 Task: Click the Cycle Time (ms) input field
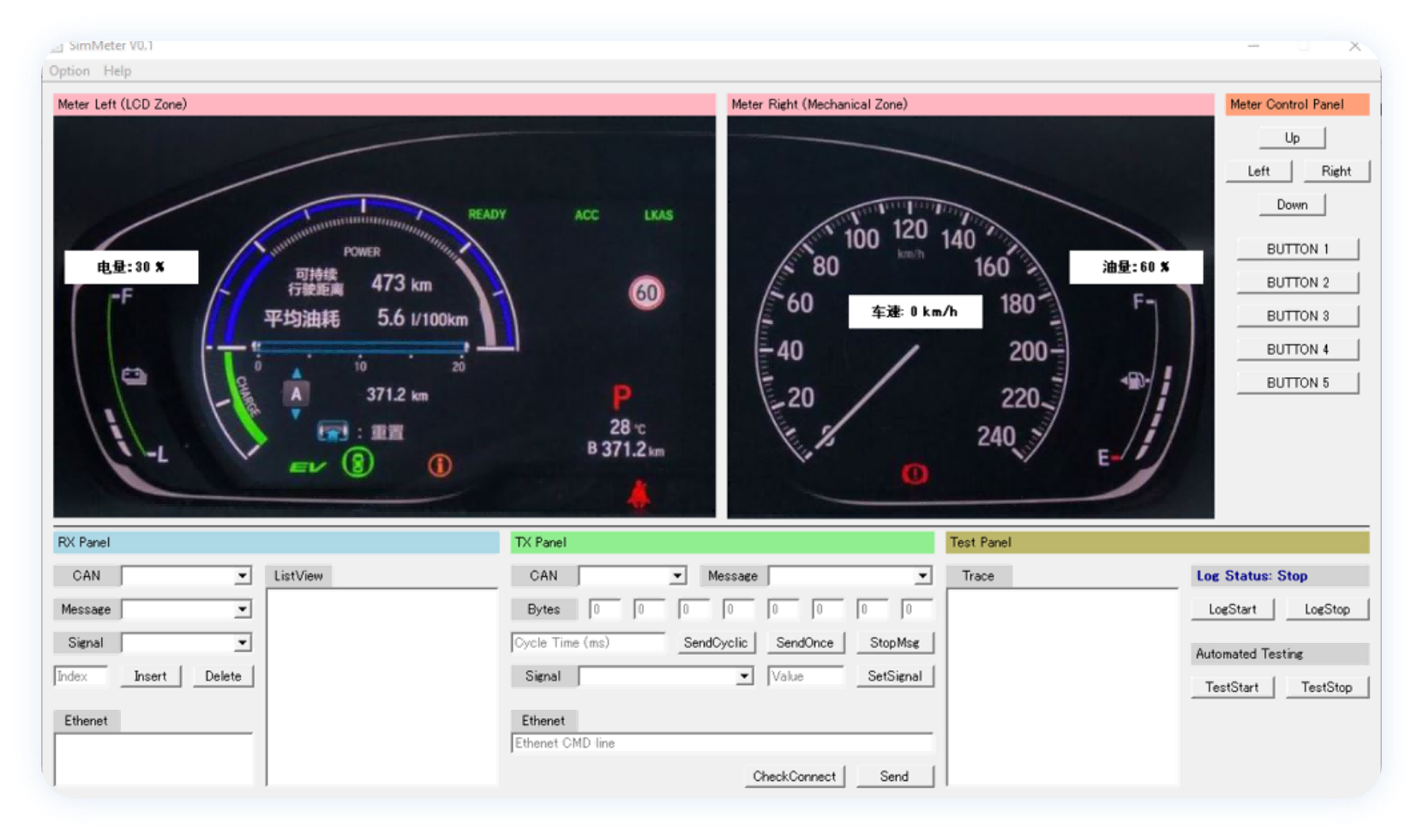coord(587,643)
